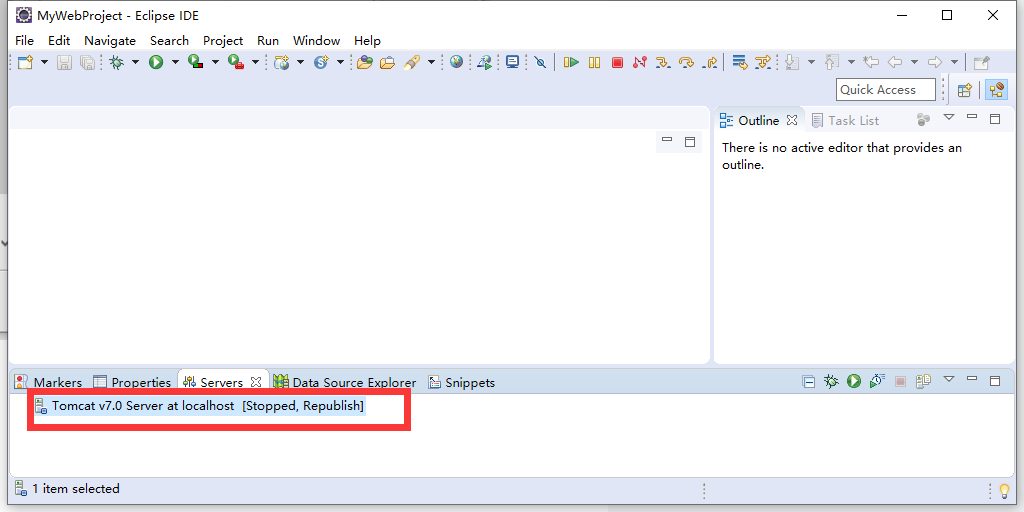The width and height of the screenshot is (1024, 512).
Task: Click the Suspend pause icon
Action: [x=594, y=62]
